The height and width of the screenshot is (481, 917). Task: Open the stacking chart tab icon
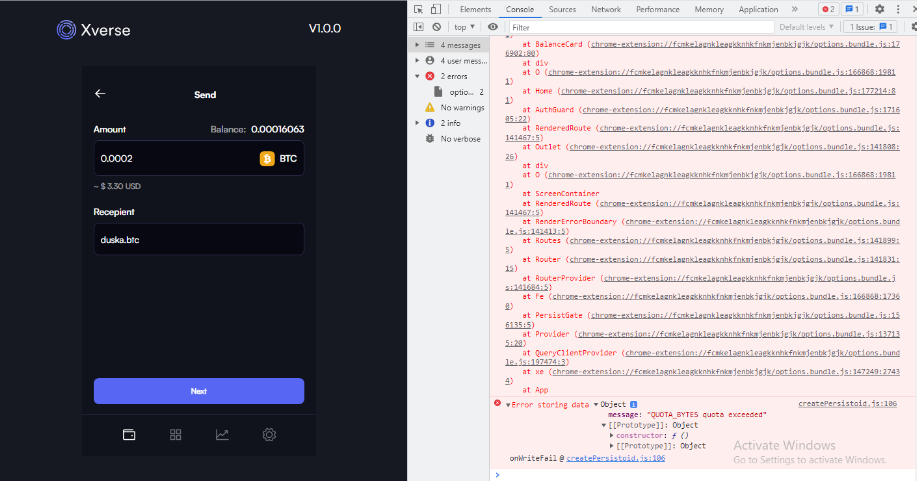[222, 435]
